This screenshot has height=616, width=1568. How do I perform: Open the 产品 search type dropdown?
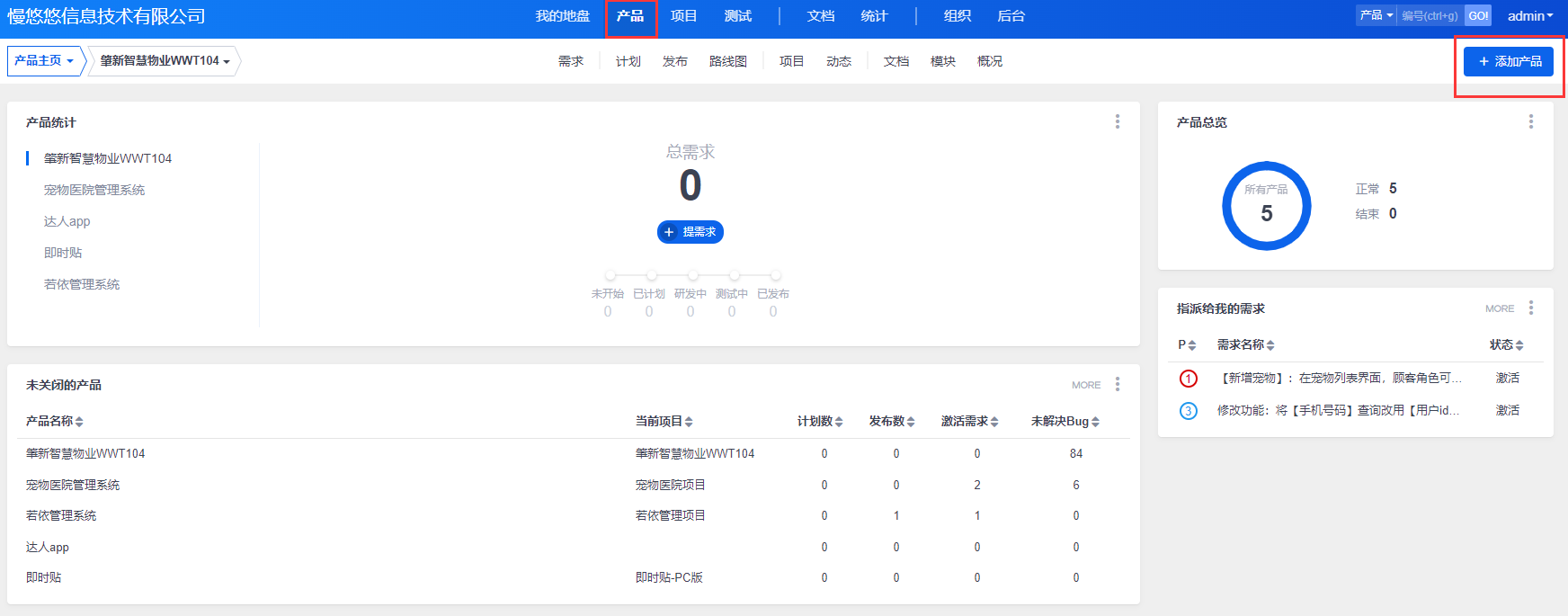click(1376, 15)
